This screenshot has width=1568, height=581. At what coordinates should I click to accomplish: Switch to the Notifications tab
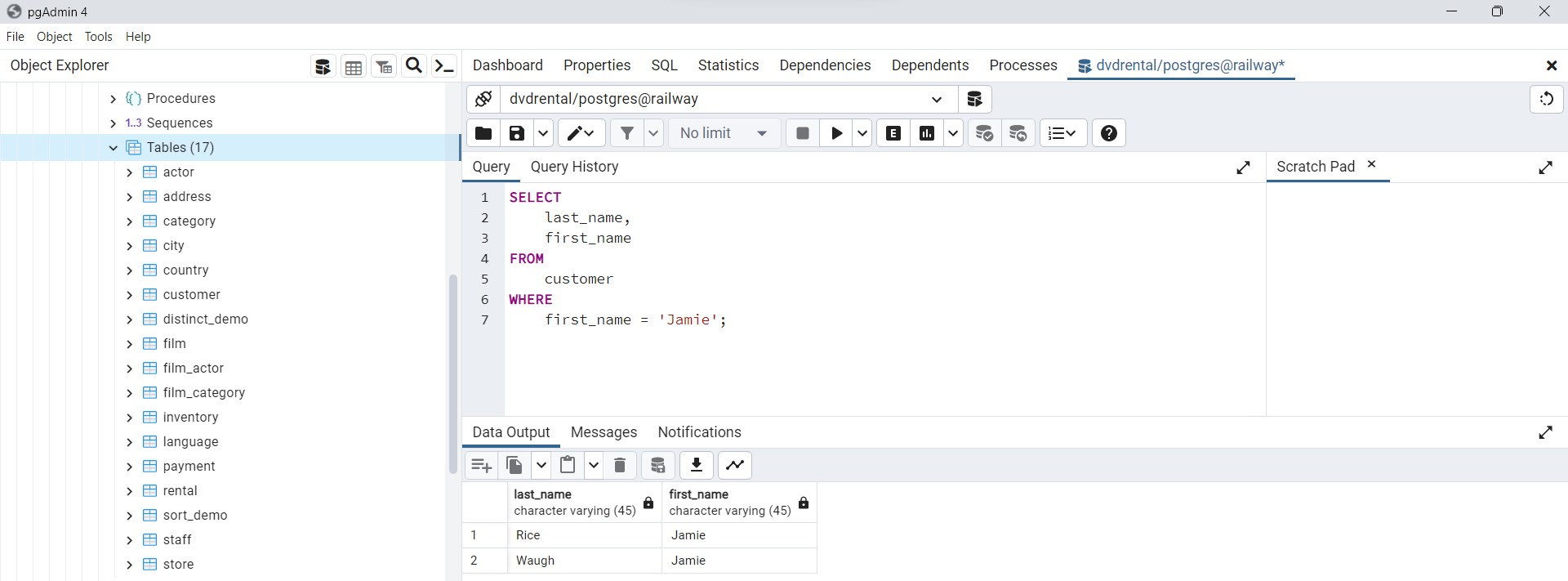(700, 432)
